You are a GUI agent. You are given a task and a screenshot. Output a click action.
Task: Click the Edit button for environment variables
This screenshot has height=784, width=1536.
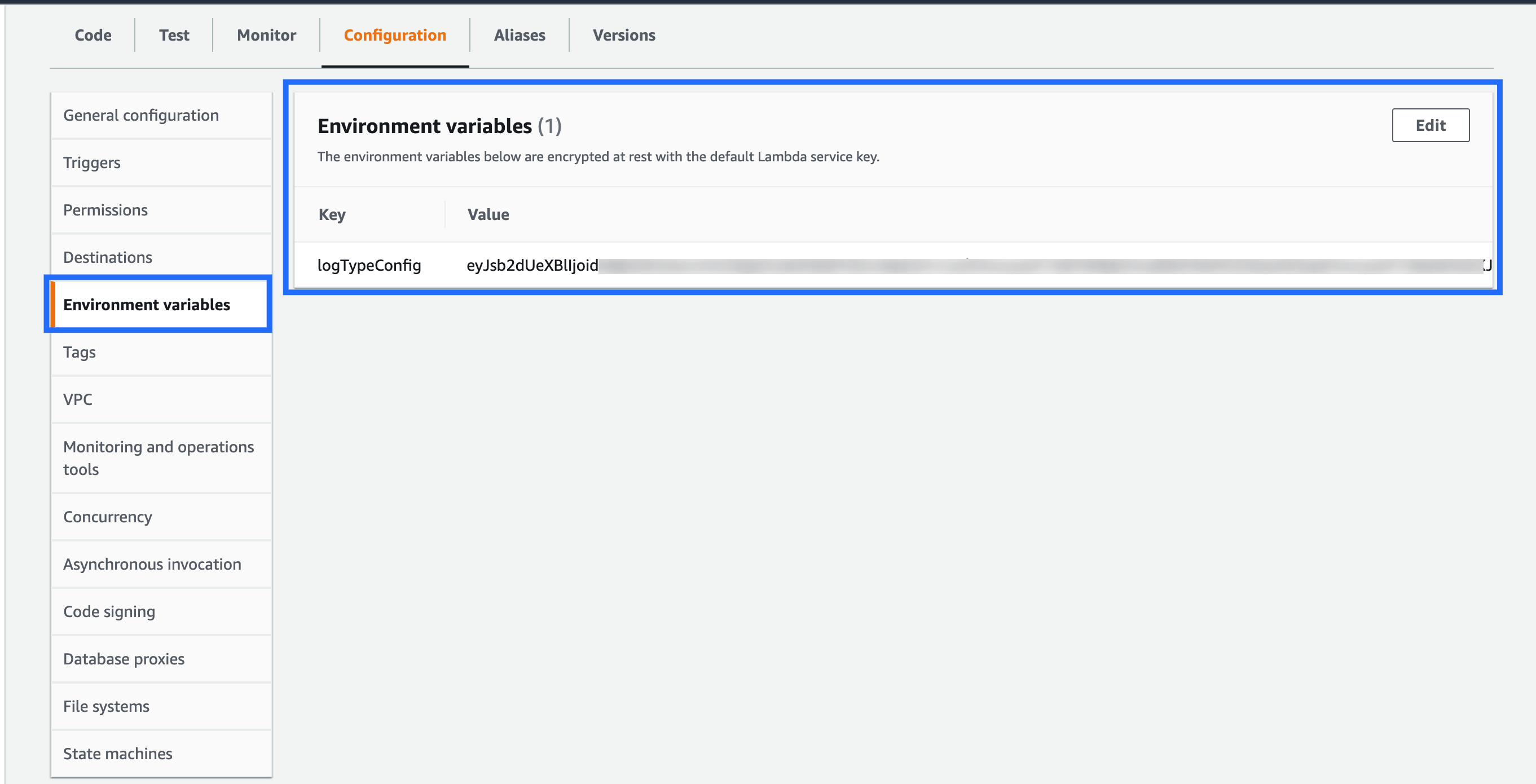[1431, 125]
